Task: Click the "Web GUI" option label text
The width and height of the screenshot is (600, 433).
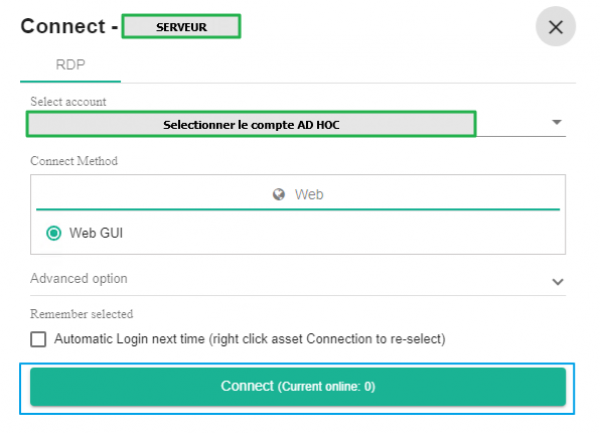Action: click(97, 233)
